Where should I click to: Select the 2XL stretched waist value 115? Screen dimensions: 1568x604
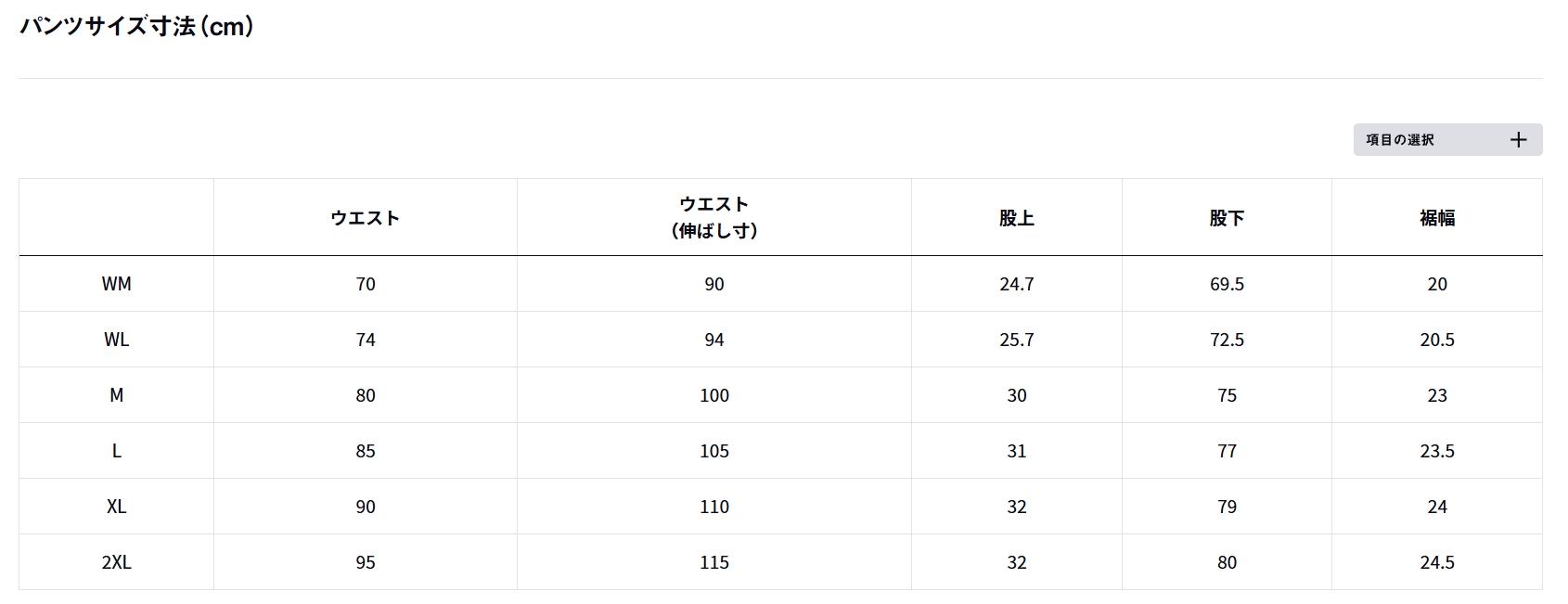point(713,562)
